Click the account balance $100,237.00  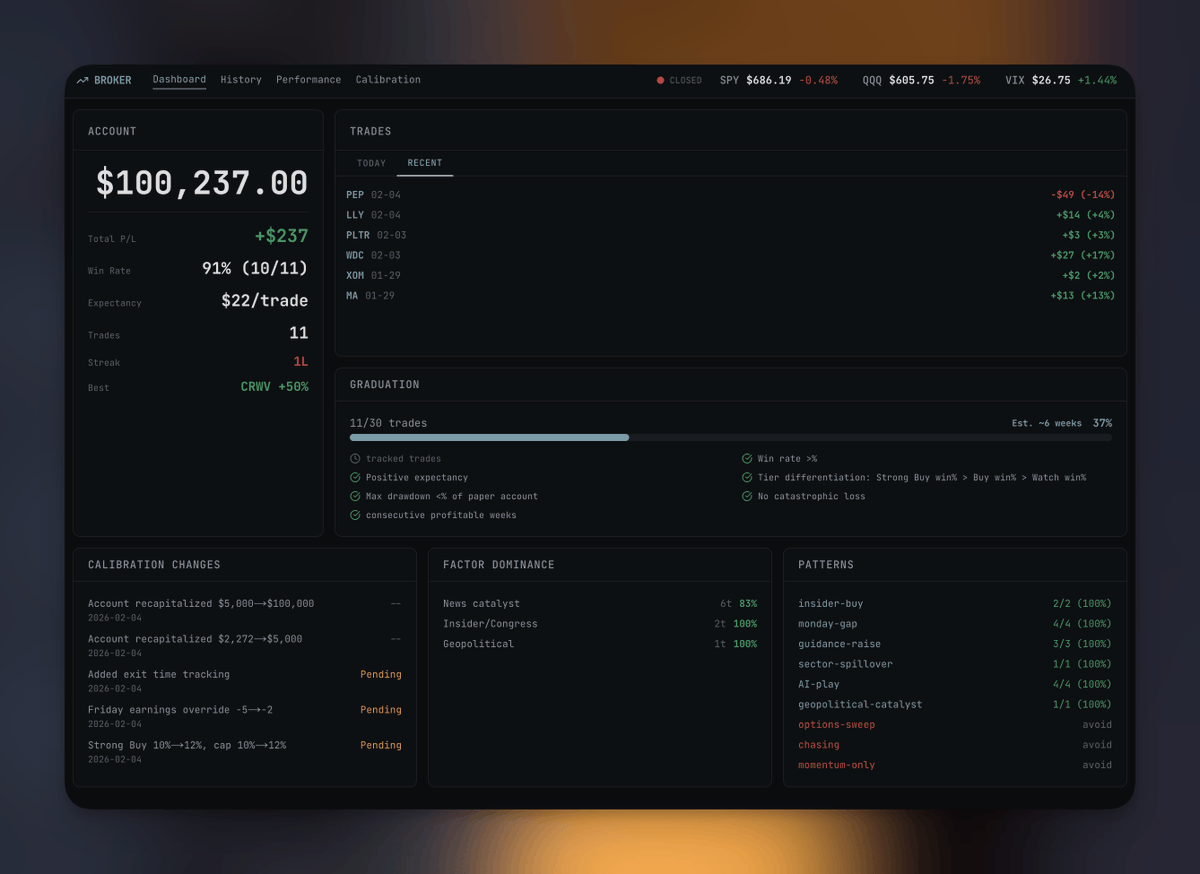click(202, 183)
